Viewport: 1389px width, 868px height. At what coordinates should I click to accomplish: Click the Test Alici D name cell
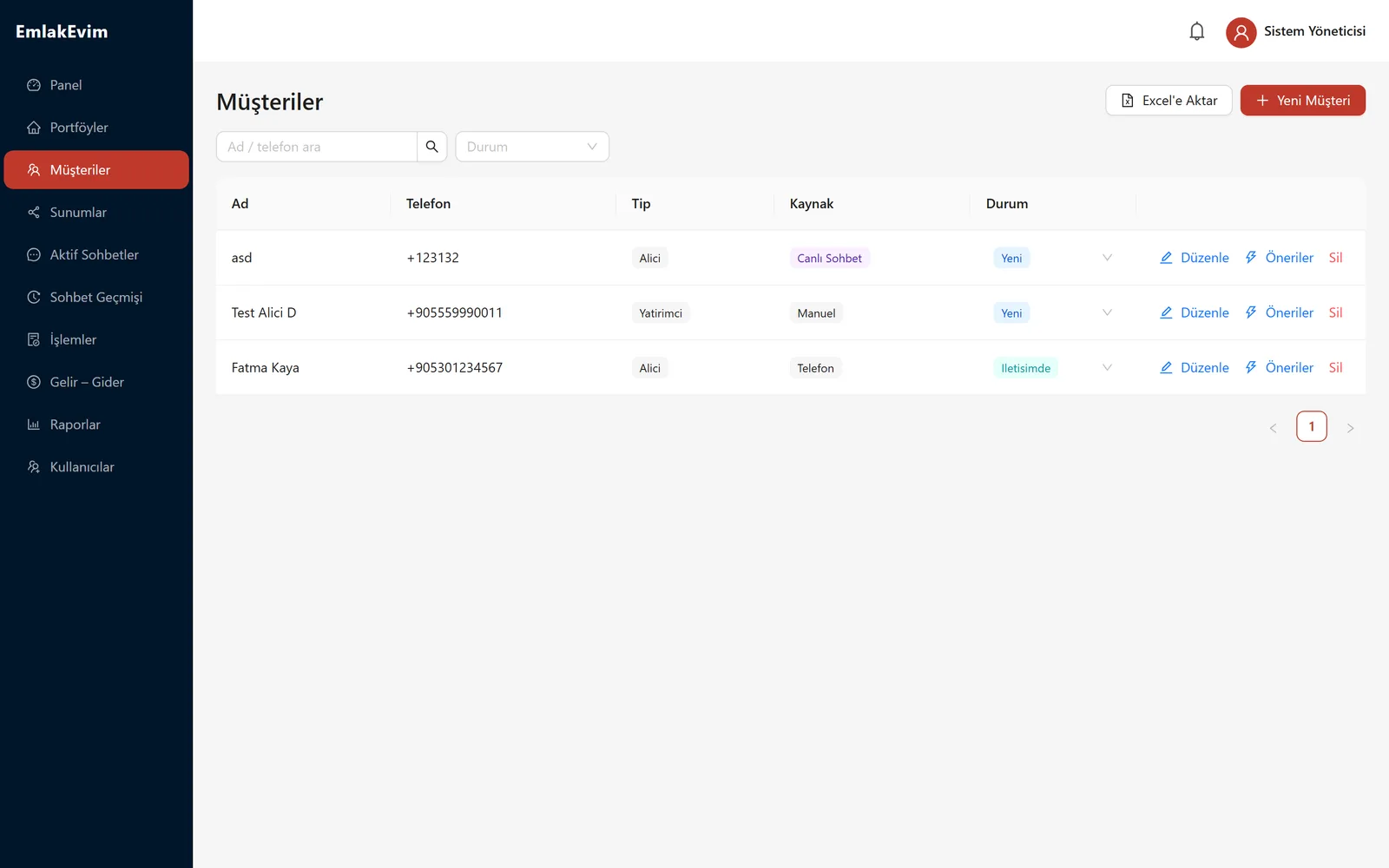pos(263,312)
